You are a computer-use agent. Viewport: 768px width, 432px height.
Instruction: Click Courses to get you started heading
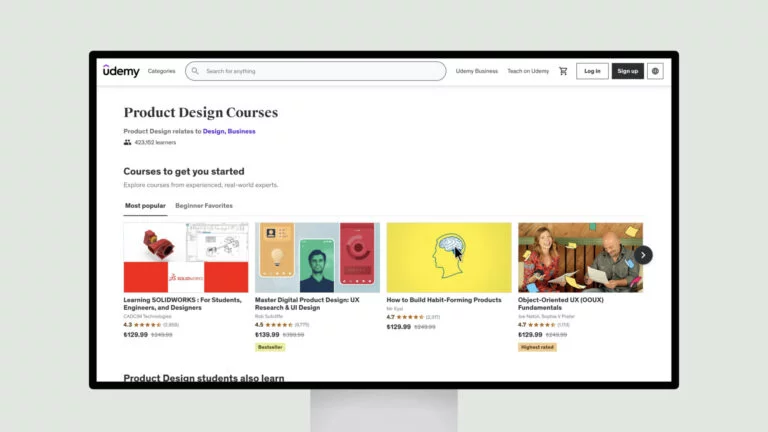(184, 171)
